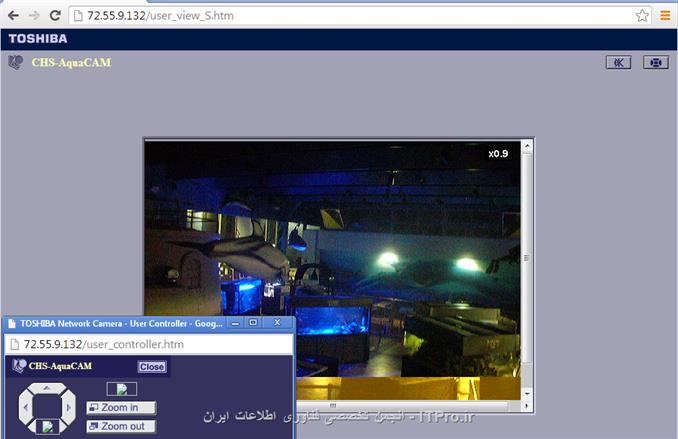
Task: Pan camera up with the up arrow
Action: [x=47, y=389]
